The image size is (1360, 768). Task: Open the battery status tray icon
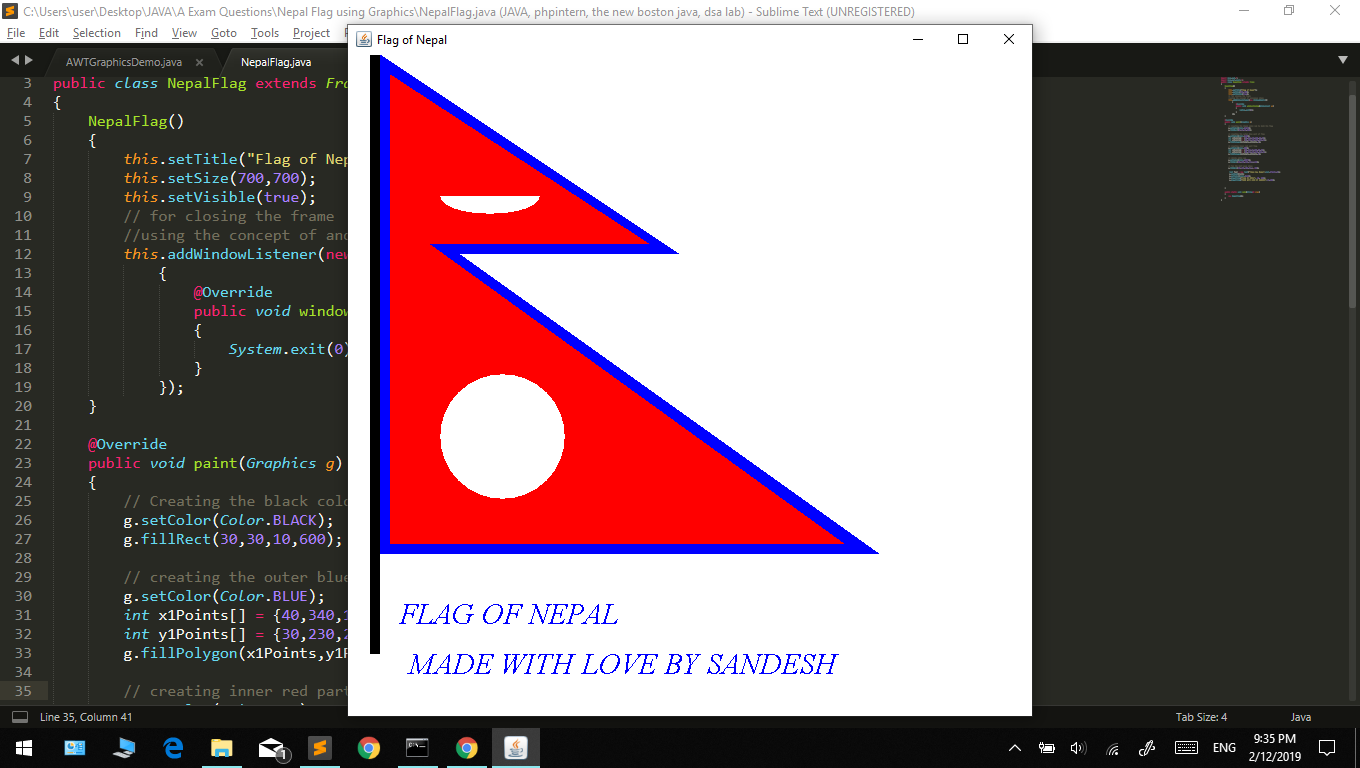tap(1047, 747)
